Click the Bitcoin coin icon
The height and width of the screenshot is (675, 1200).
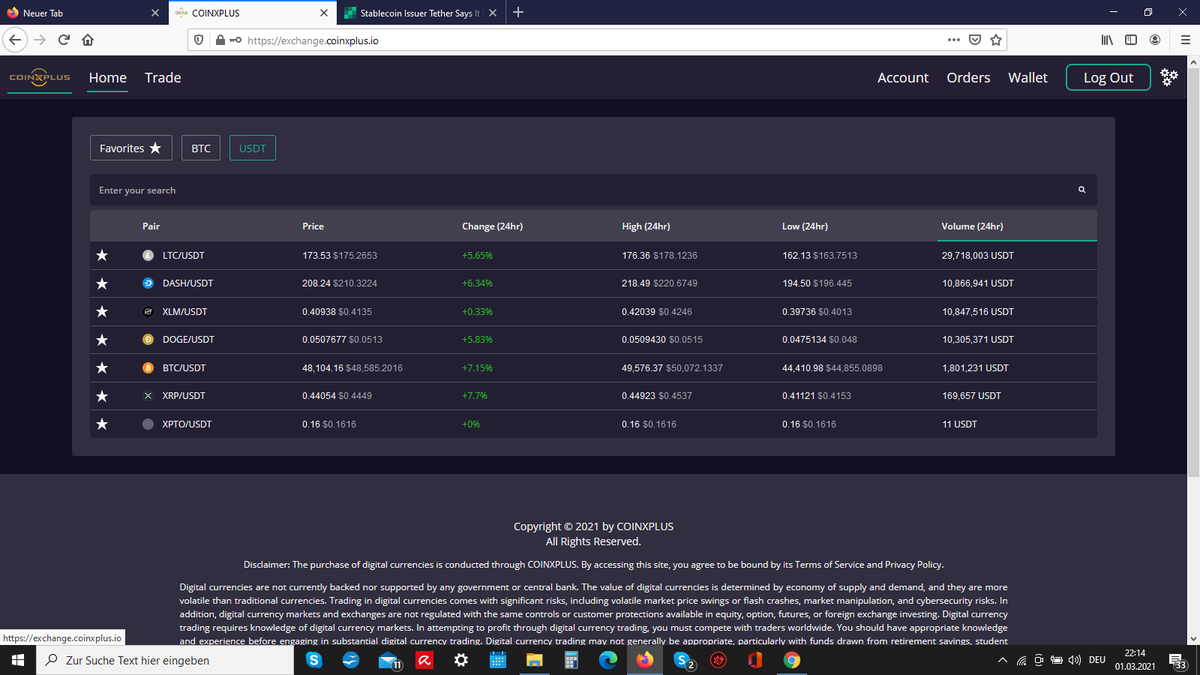pos(148,367)
